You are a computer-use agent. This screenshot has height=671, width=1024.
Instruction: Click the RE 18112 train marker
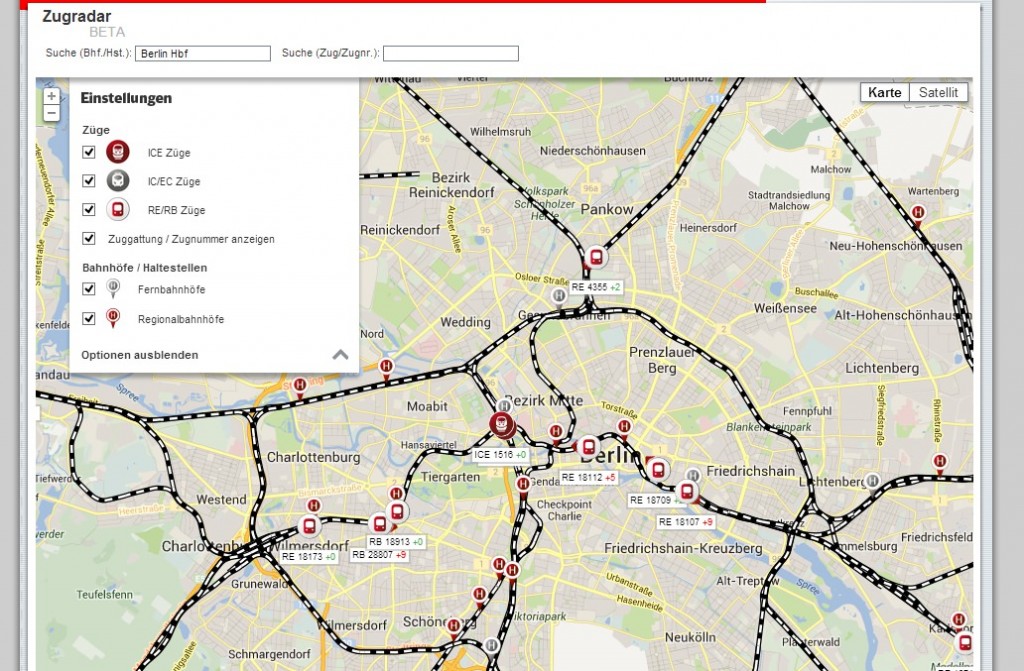588,448
